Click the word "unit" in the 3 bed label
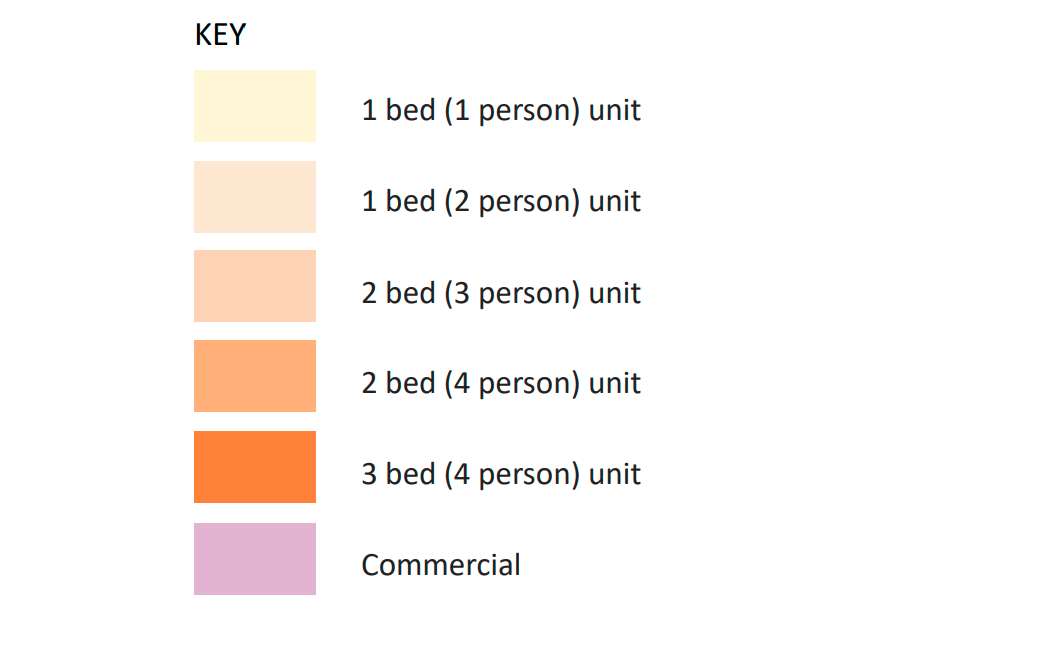This screenshot has width=1049, height=654. [x=615, y=474]
